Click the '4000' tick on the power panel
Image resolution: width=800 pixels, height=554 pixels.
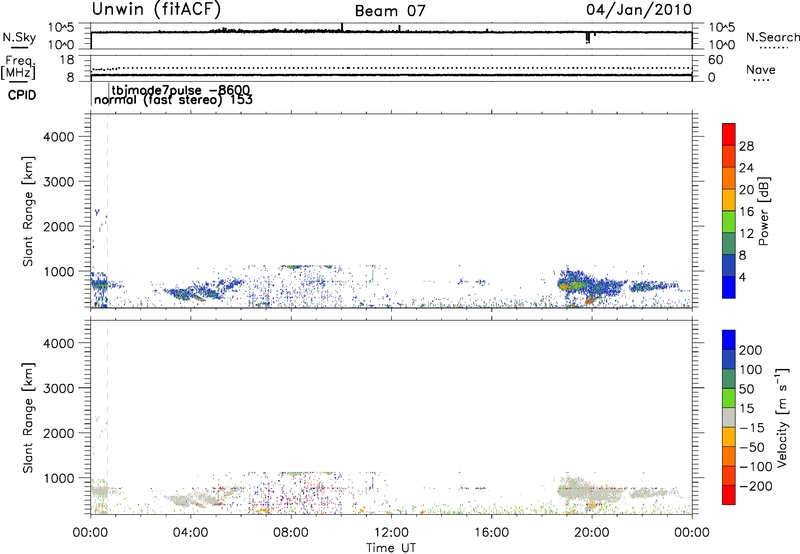coord(58,137)
